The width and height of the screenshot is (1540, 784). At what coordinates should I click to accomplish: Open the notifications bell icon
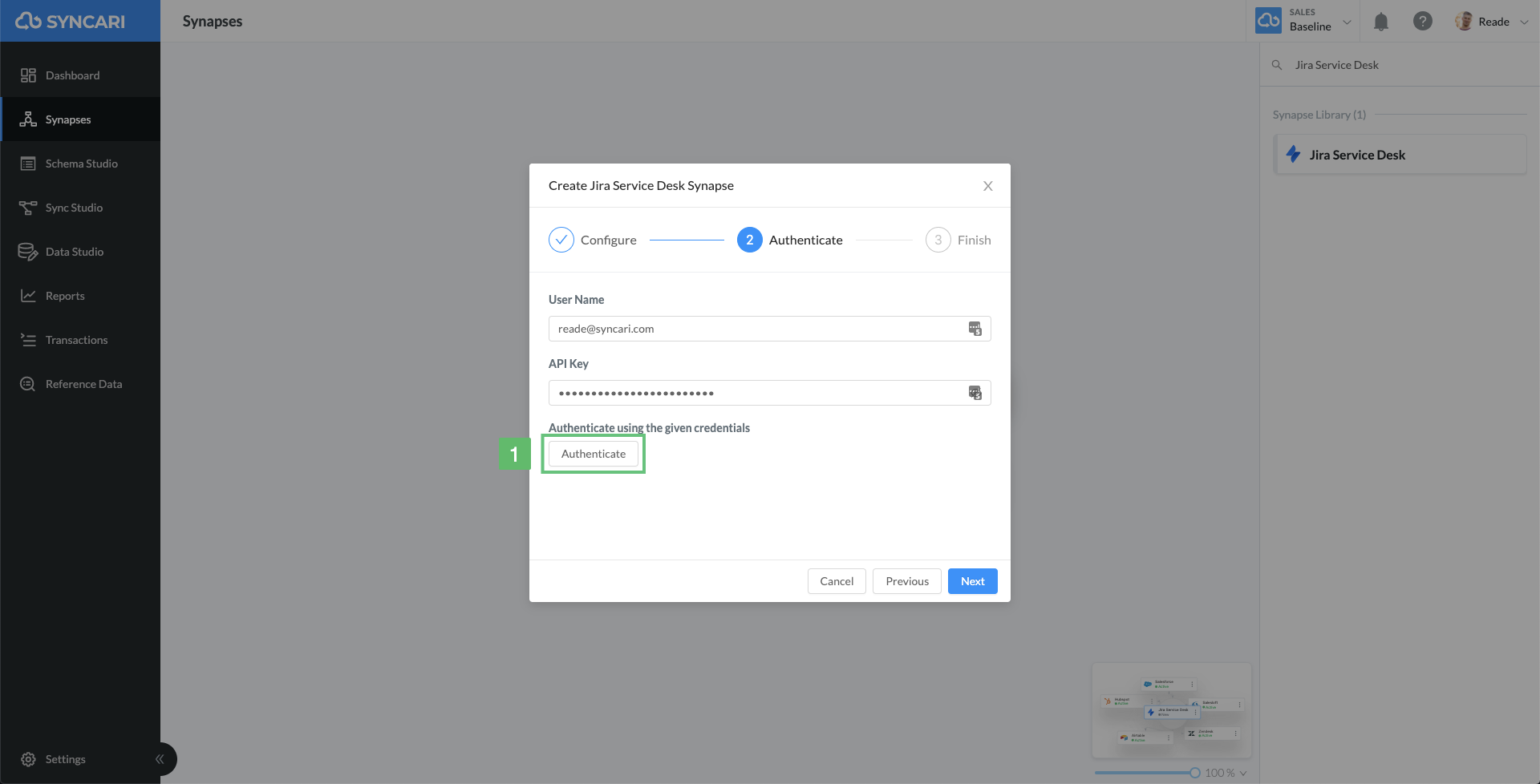tap(1380, 22)
